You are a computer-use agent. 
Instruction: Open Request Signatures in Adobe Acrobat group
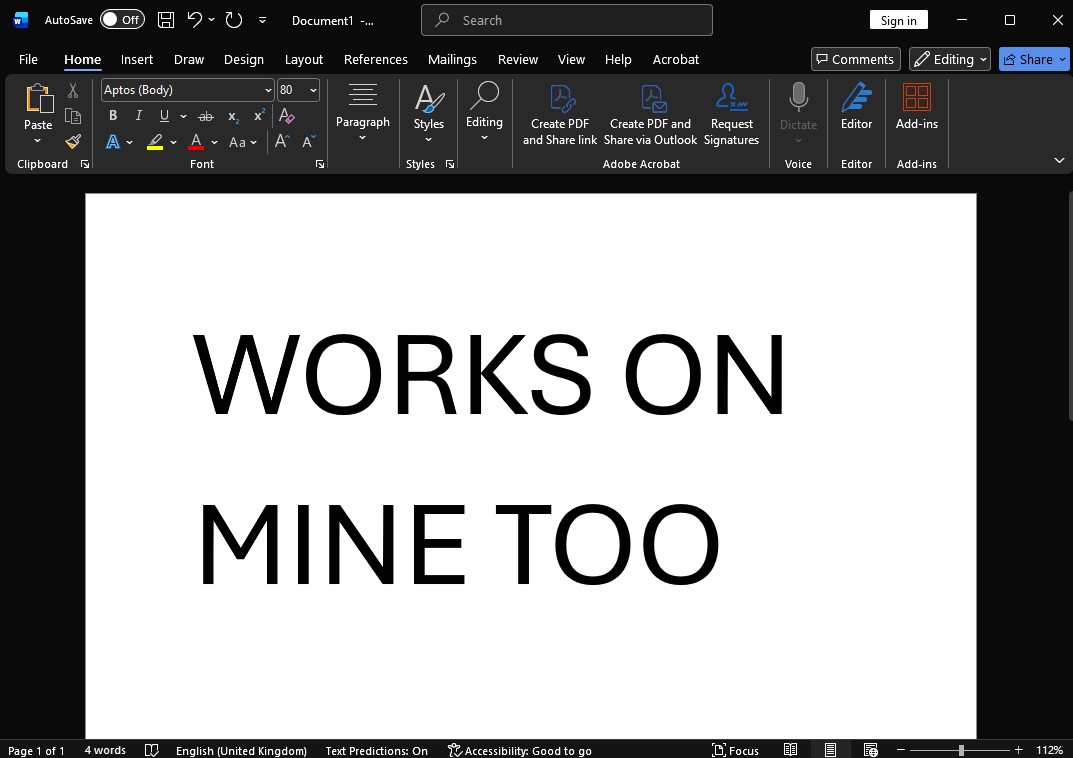[731, 115]
